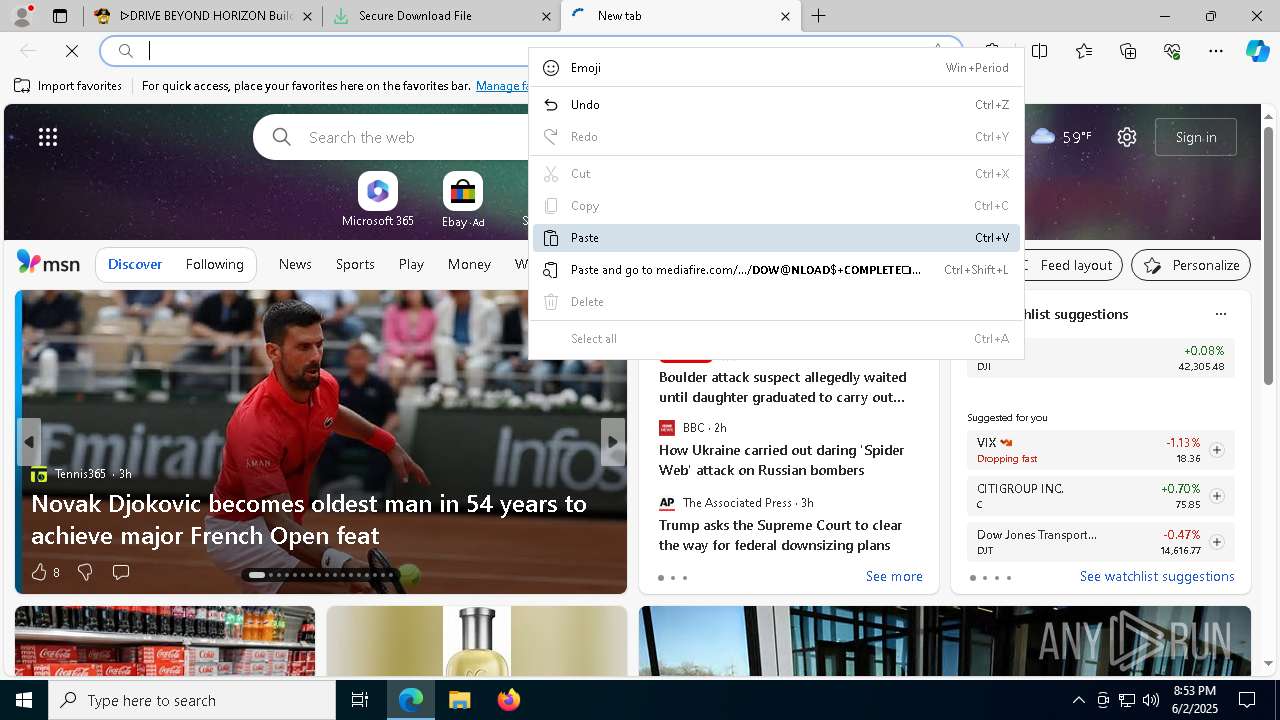
Task: Click Paste in the context menu
Action: 776,238
